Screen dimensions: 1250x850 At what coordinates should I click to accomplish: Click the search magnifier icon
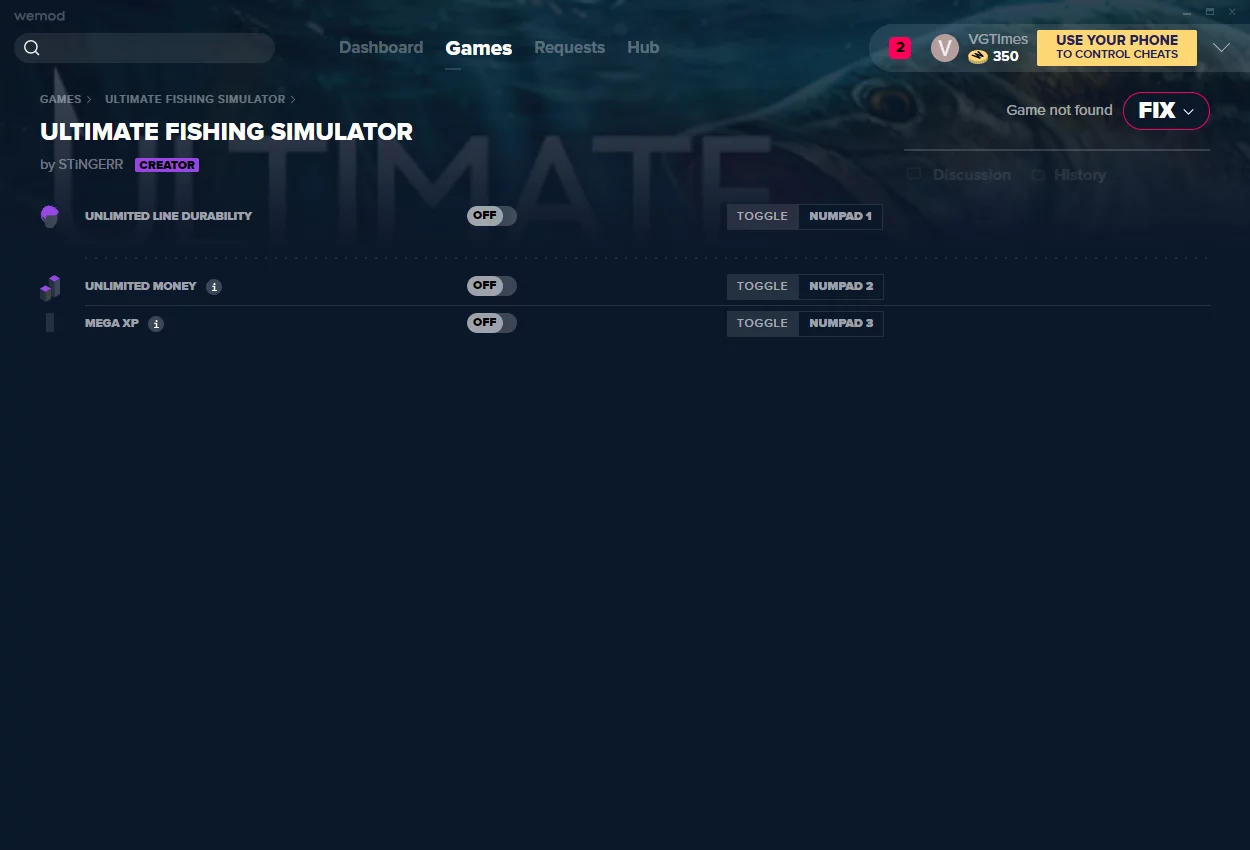tap(32, 48)
